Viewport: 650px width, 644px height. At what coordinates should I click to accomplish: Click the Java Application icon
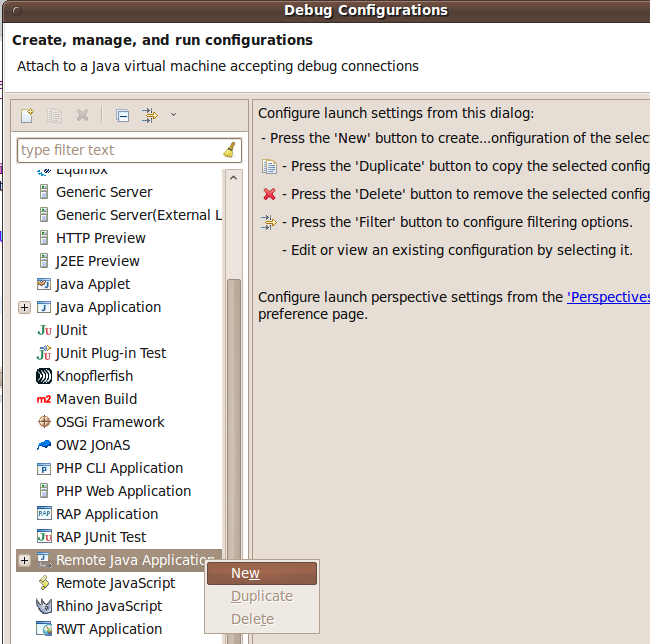tap(44, 307)
